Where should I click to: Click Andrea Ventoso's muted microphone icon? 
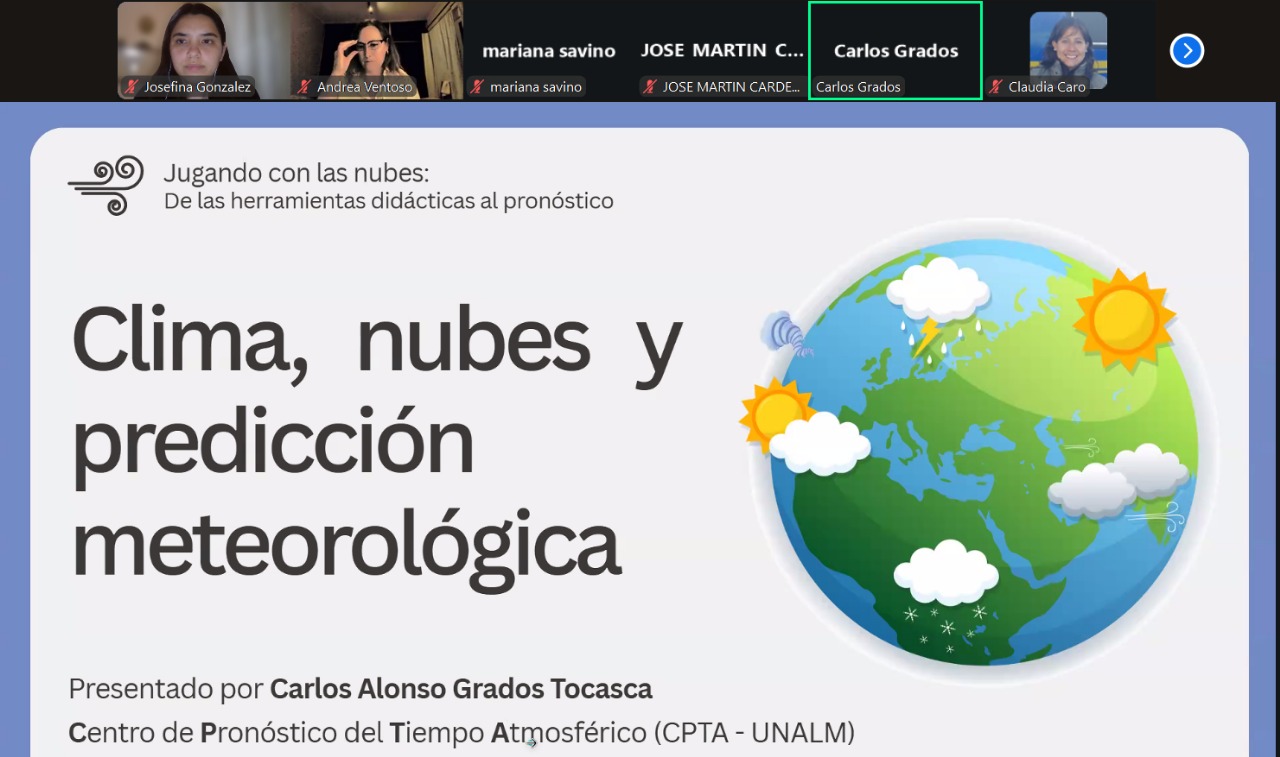pos(305,87)
